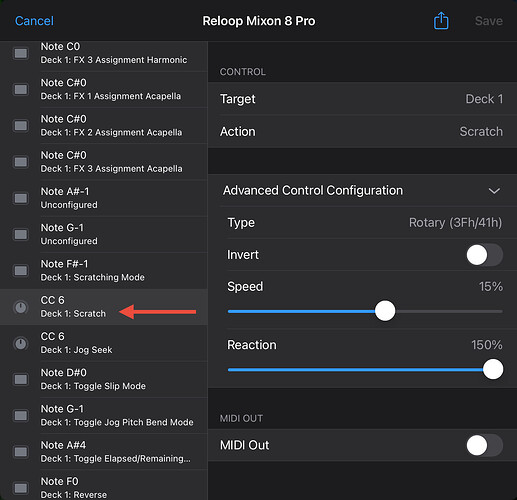Open the Action selector showing Scratch
This screenshot has width=517, height=500.
pos(363,131)
